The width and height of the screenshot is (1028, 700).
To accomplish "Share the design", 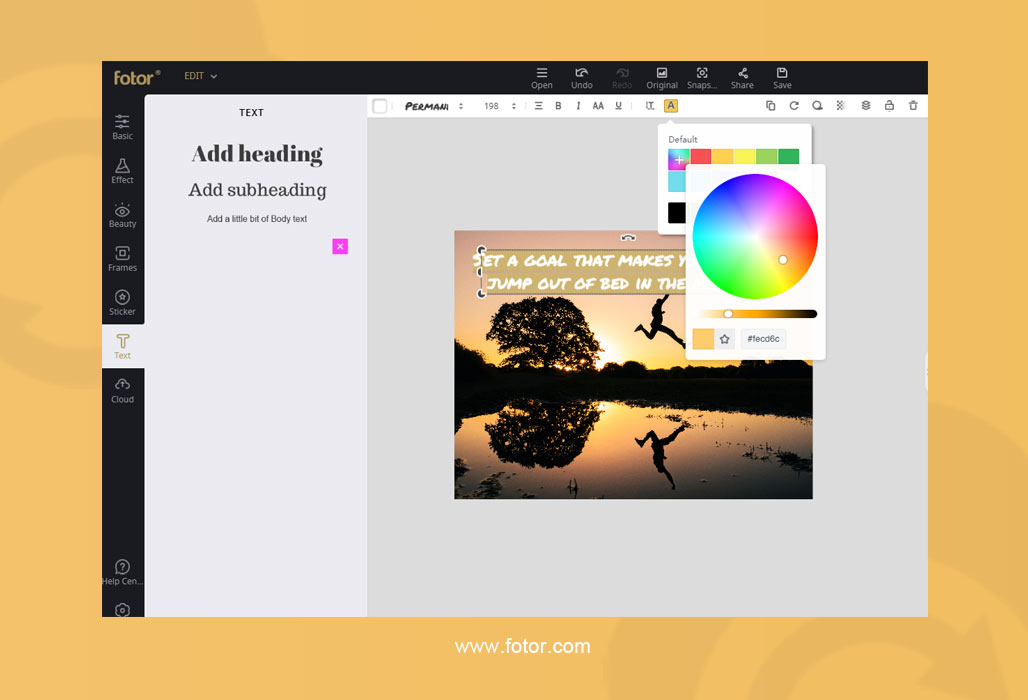I will click(742, 78).
